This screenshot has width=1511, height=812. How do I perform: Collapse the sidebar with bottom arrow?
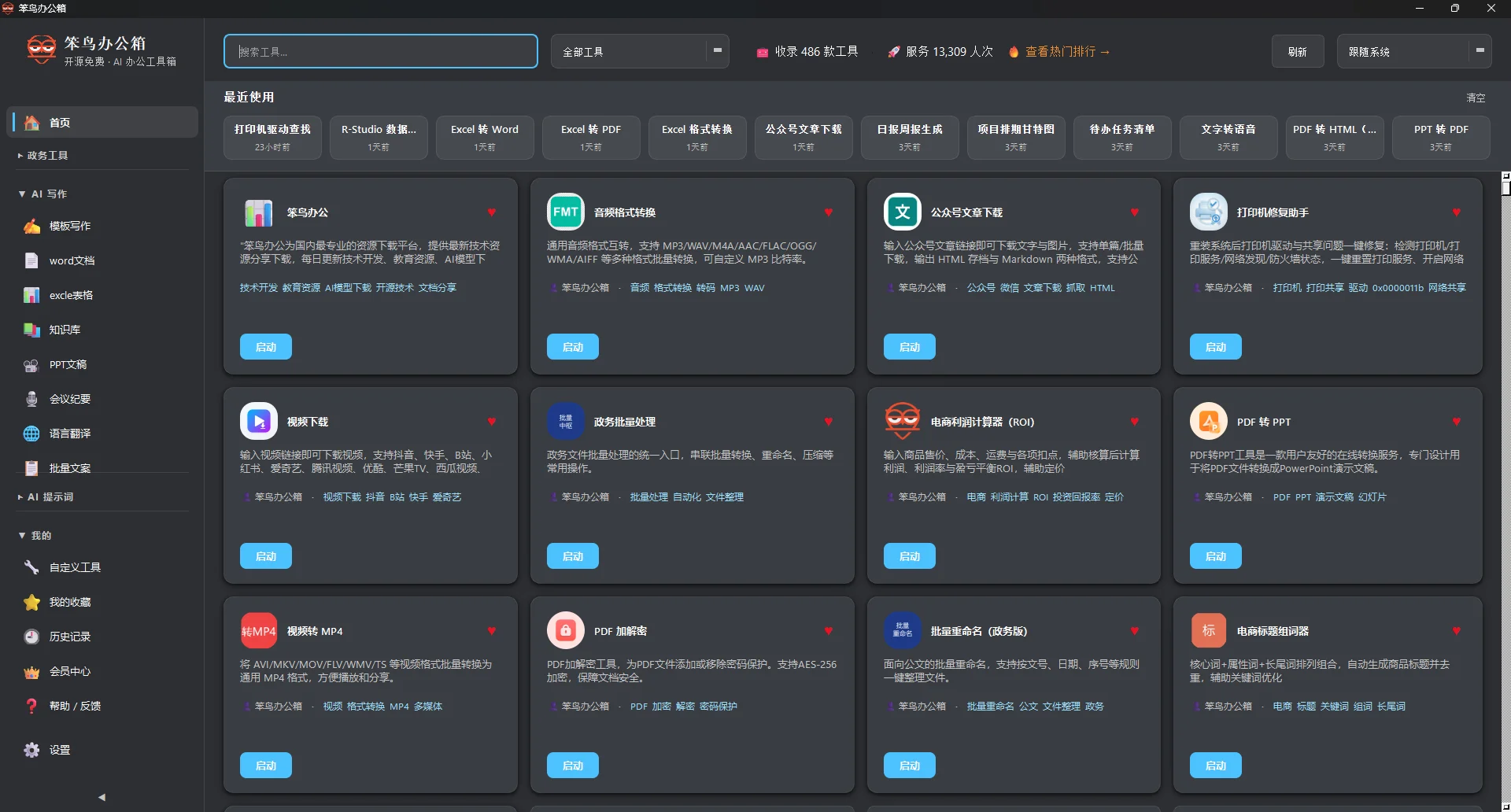102,797
